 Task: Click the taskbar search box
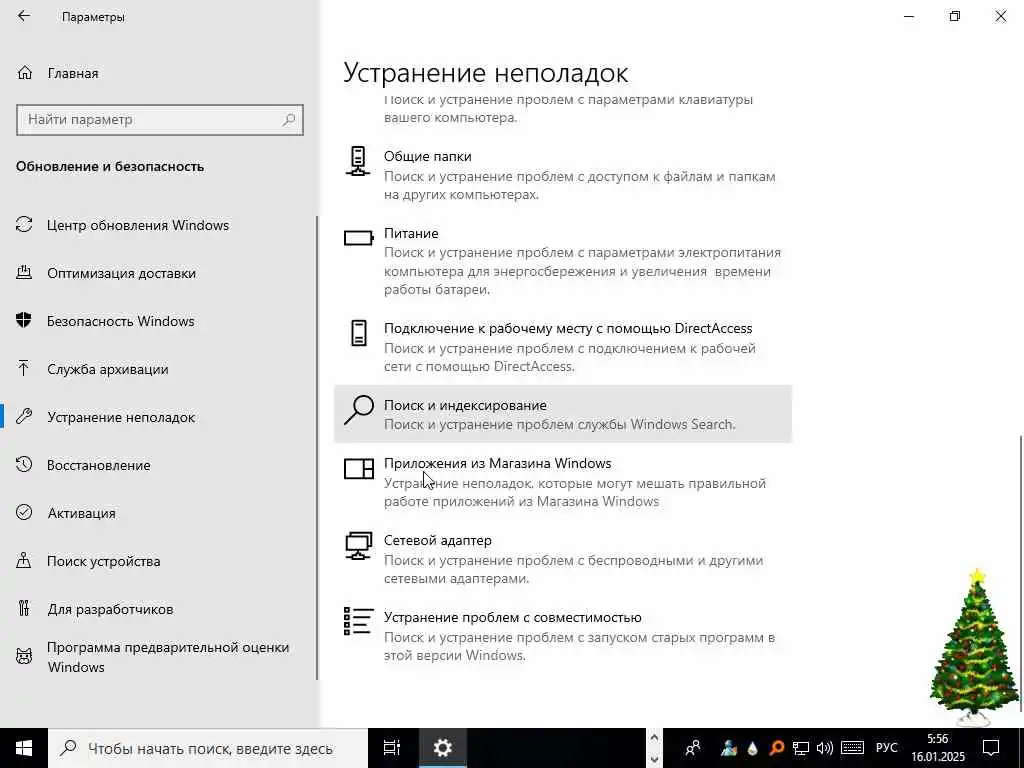point(208,748)
